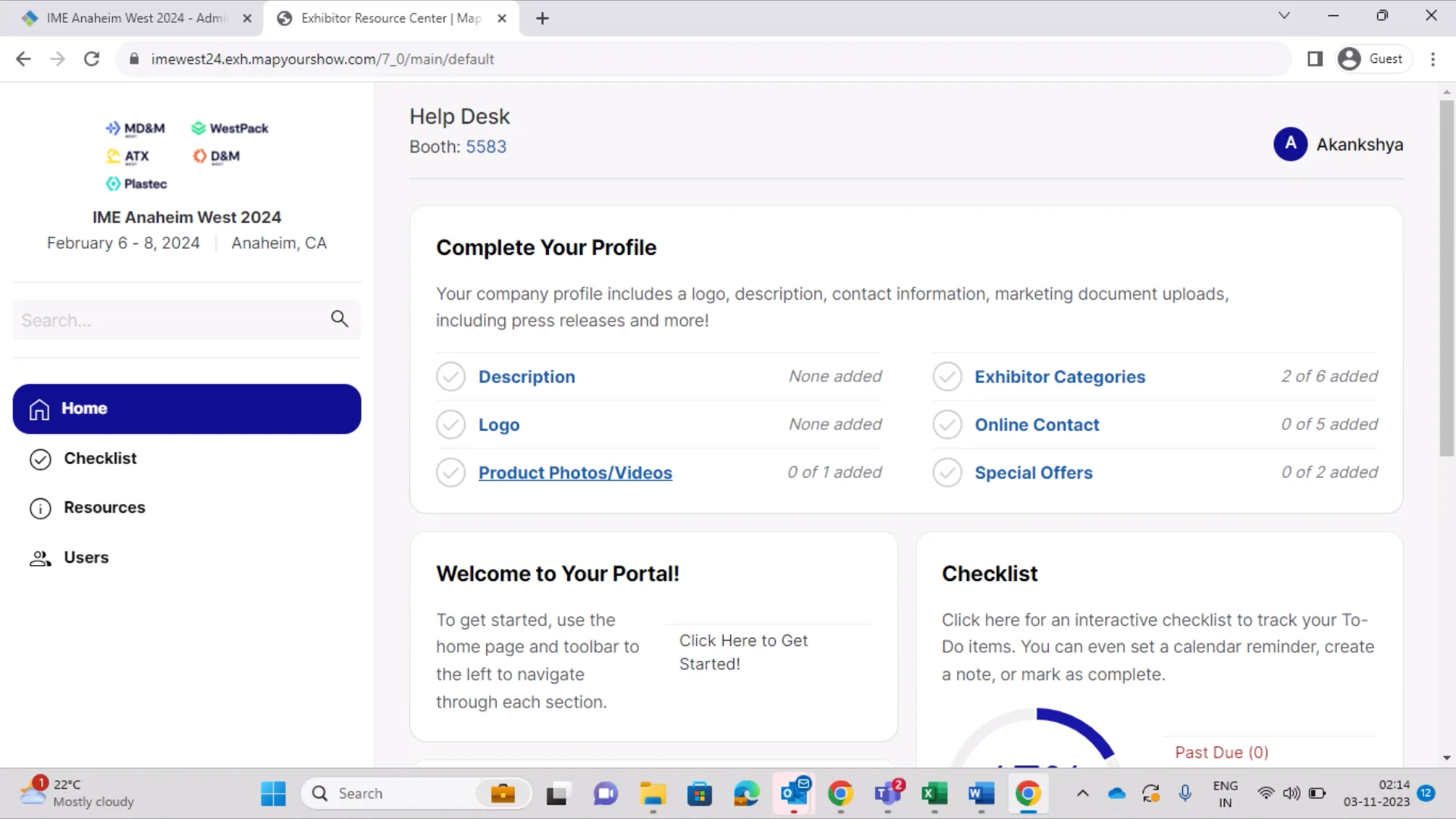Show hidden system tray icons
The image size is (1456, 819).
pos(1083,794)
